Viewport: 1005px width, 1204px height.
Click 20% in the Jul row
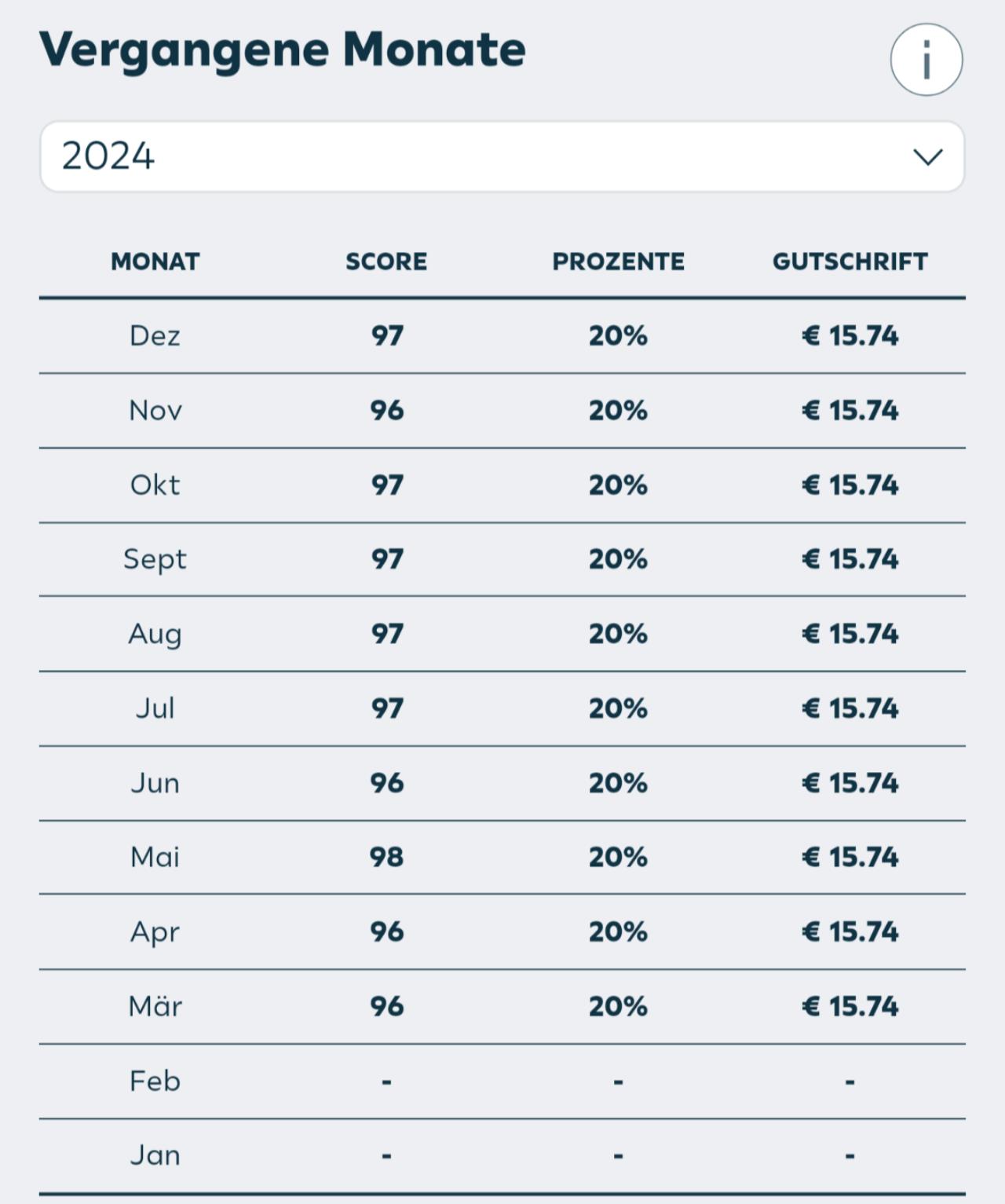(x=618, y=708)
